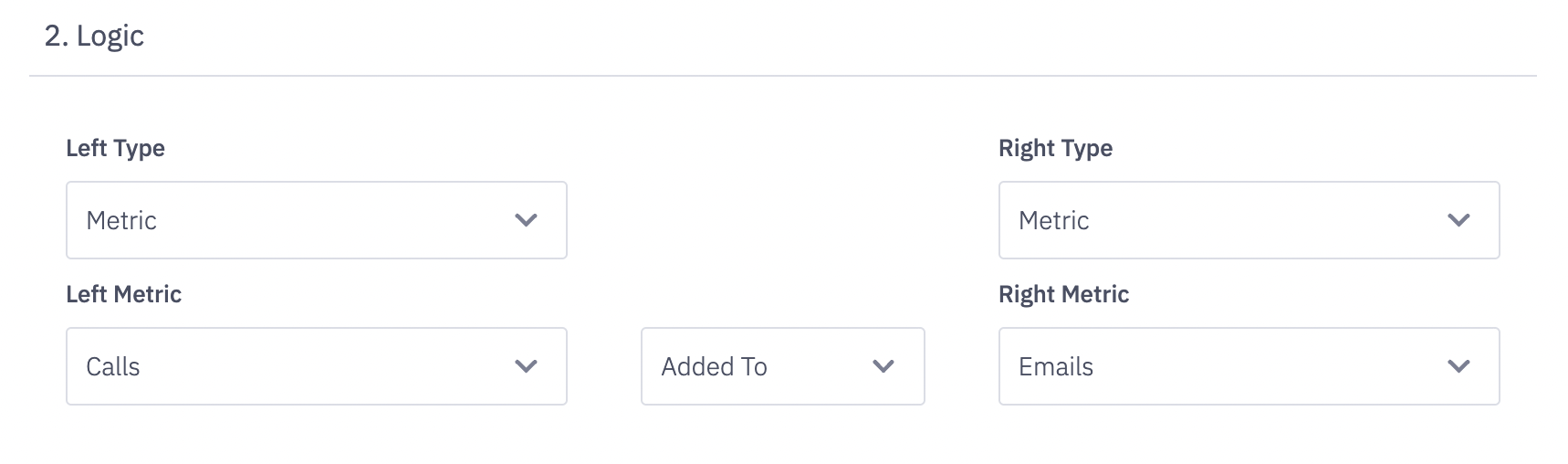The image size is (1568, 464).
Task: Click the Left Metric field label
Action: 123,294
